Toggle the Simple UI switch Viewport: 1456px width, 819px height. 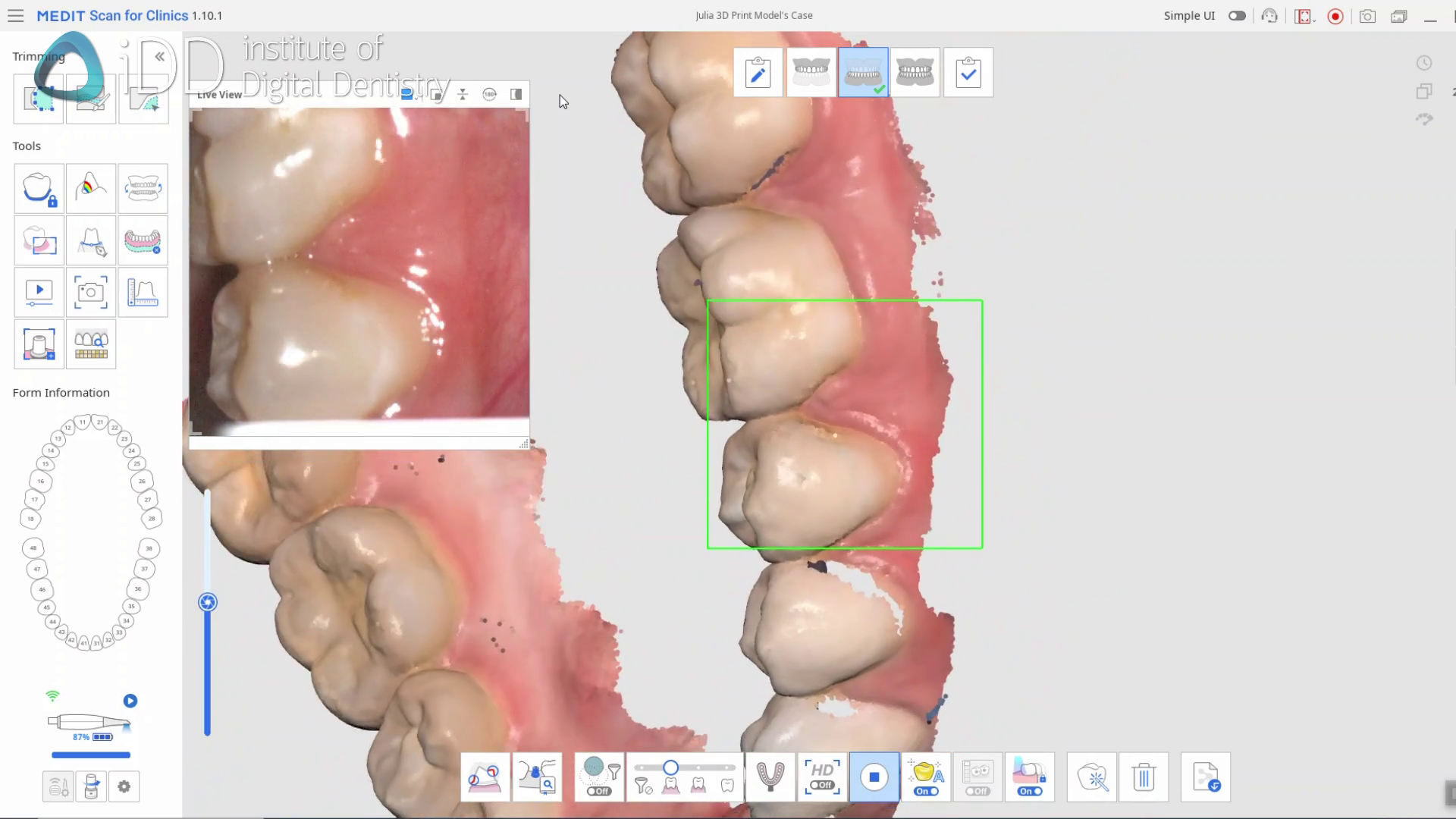tap(1237, 15)
